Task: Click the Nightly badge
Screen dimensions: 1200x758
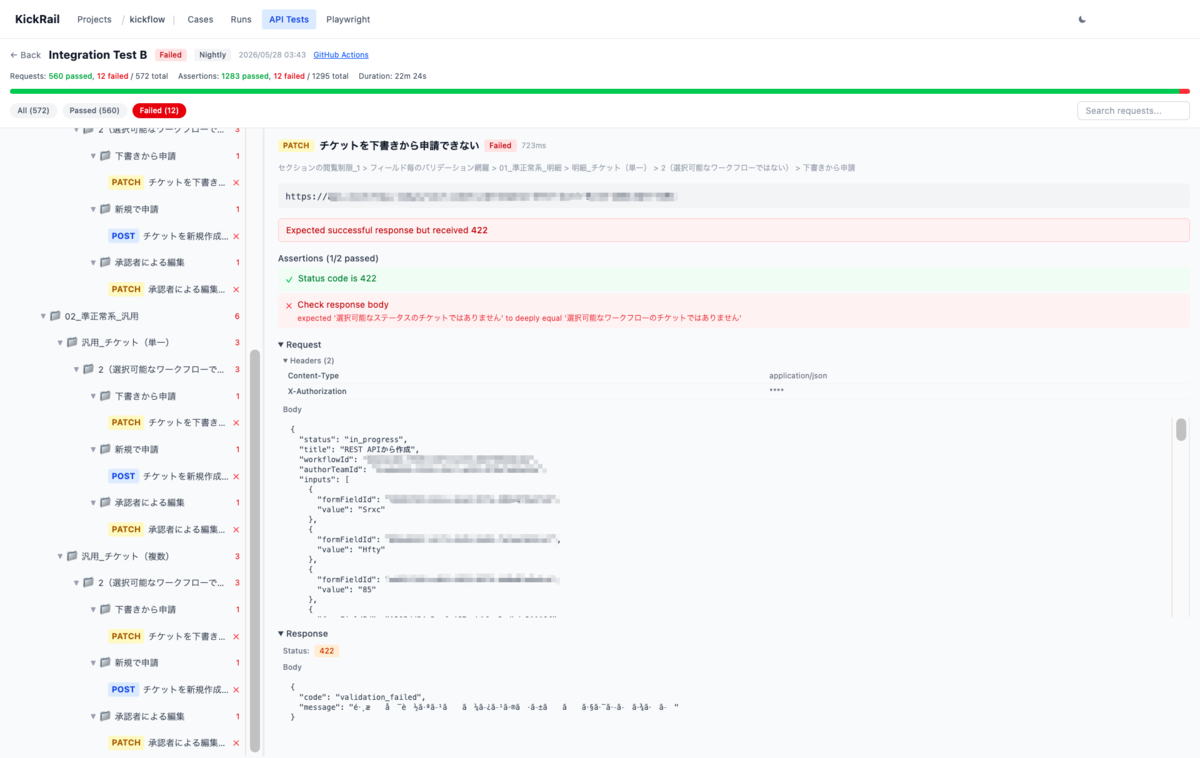Action: point(212,55)
